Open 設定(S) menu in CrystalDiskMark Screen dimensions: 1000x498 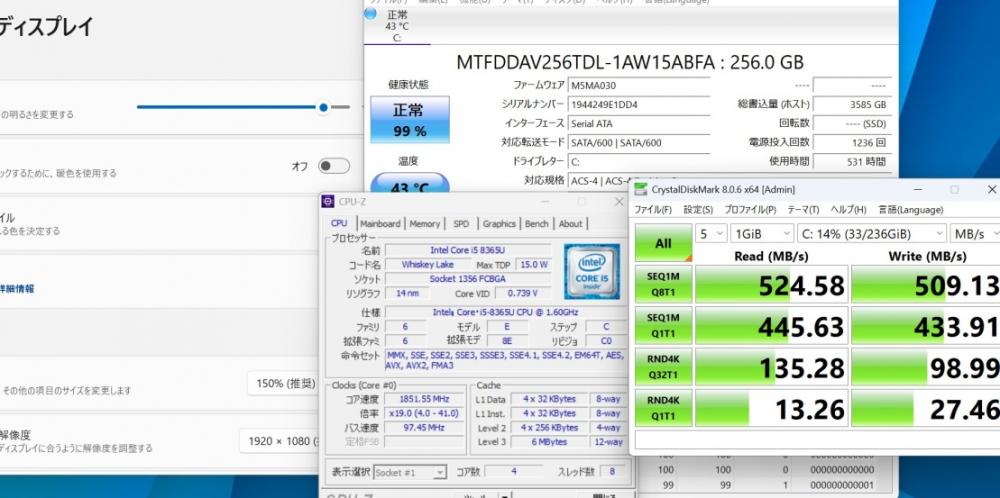click(x=698, y=210)
